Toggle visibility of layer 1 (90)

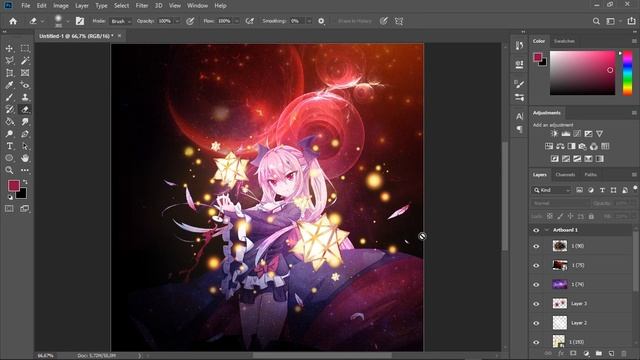536,246
